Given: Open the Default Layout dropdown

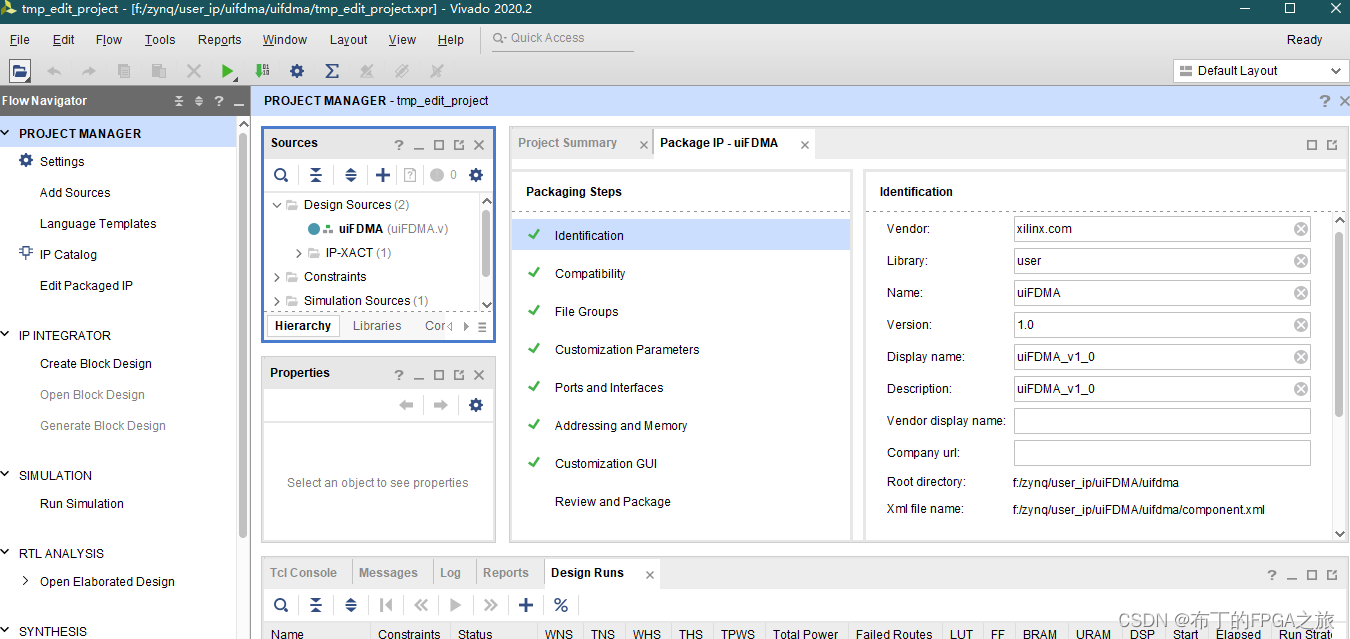Looking at the screenshot, I should [1260, 71].
